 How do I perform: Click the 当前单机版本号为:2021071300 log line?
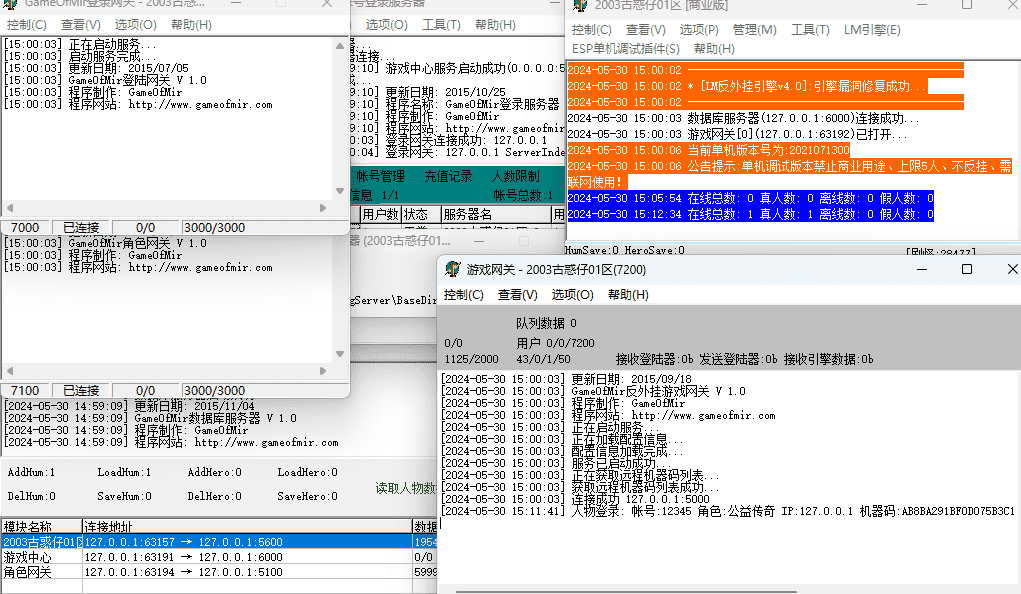coord(708,150)
